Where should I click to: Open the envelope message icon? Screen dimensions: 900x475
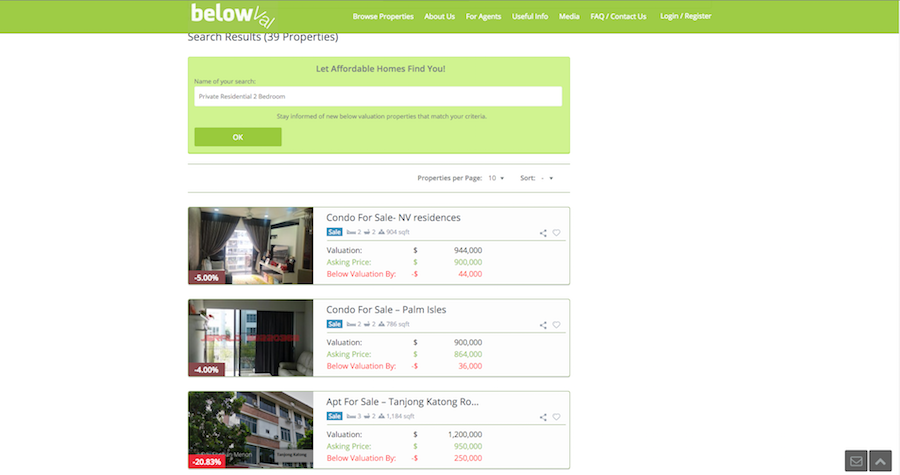tap(856, 461)
